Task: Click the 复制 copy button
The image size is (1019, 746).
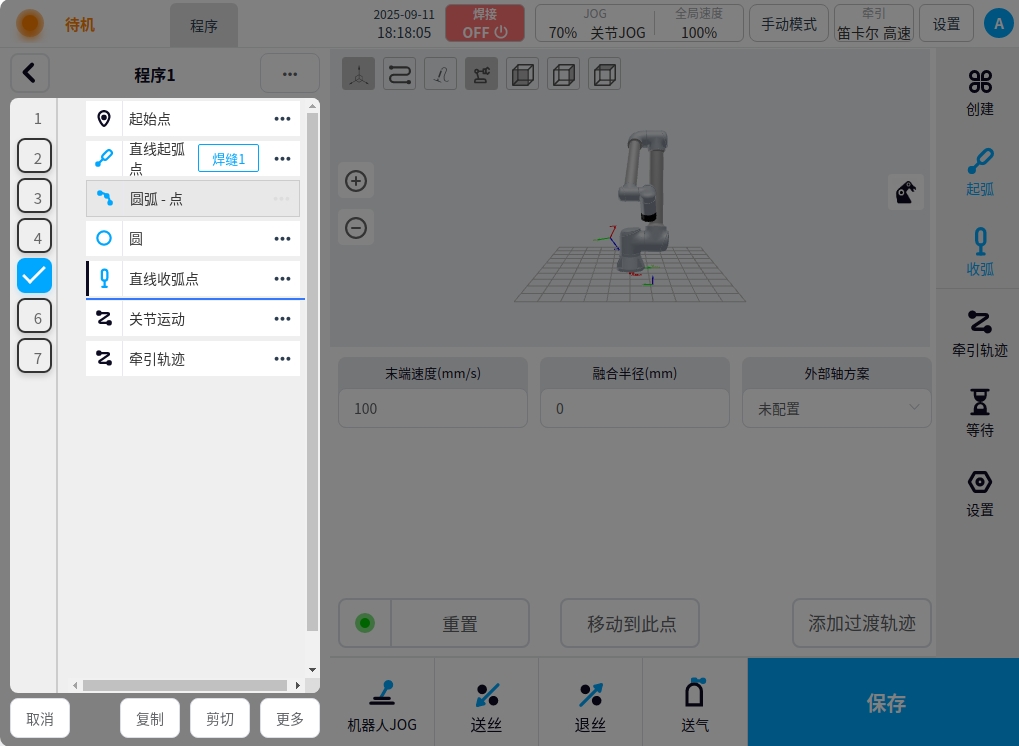Action: coord(150,718)
